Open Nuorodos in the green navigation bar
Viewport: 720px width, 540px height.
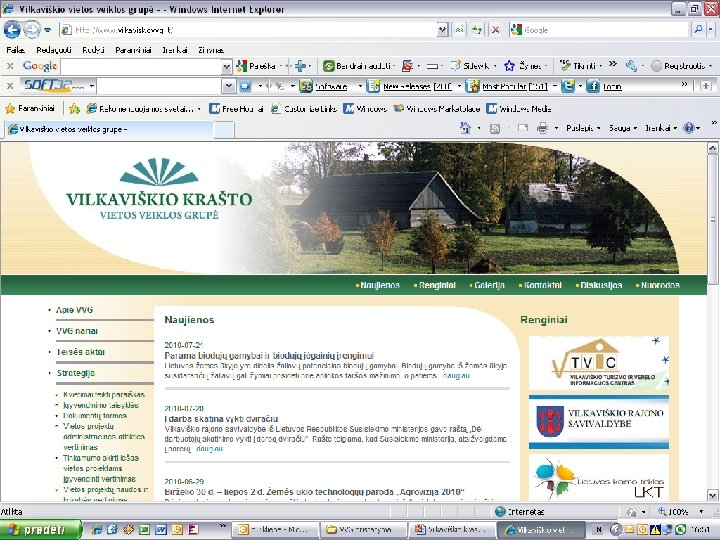pyautogui.click(x=660, y=285)
